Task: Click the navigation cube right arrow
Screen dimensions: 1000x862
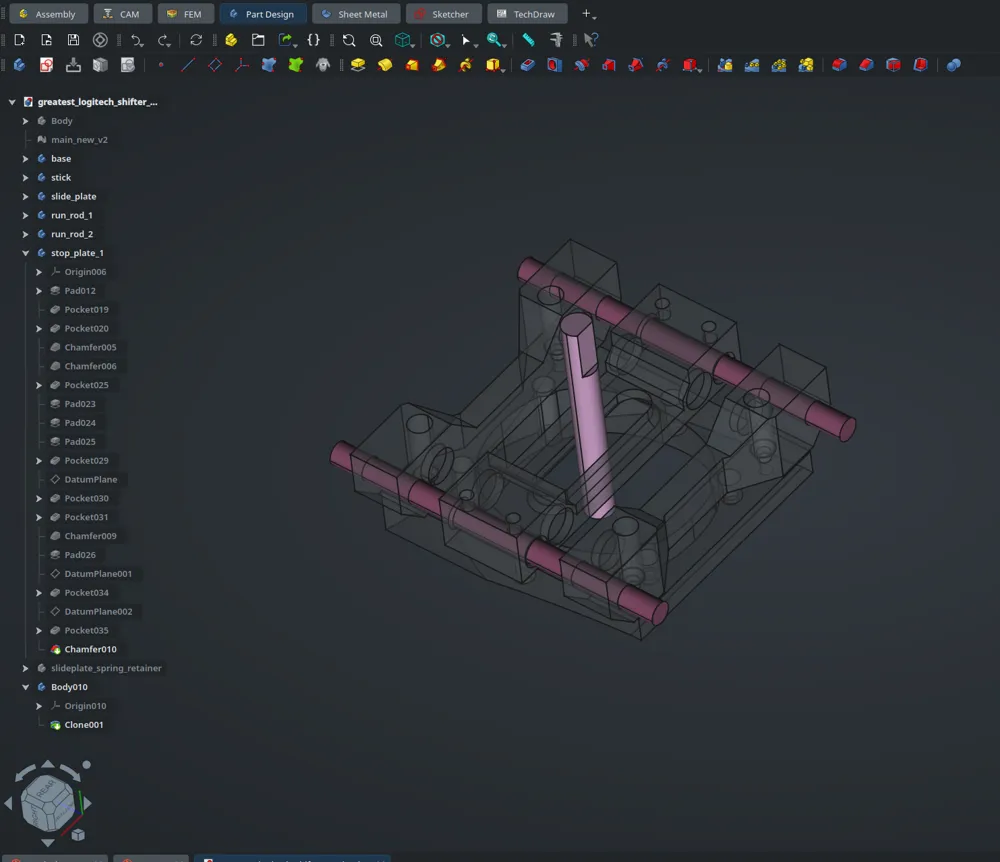Action: point(87,803)
